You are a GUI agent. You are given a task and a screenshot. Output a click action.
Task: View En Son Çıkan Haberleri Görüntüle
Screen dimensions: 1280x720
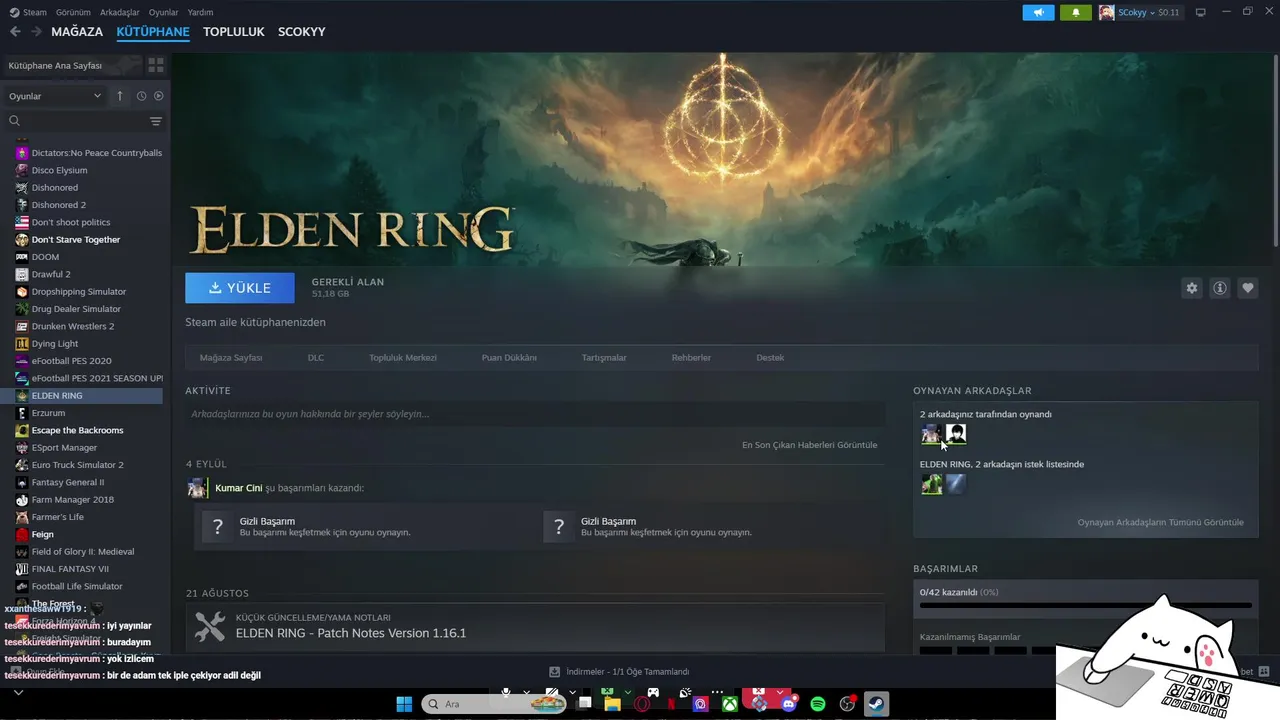[809, 445]
